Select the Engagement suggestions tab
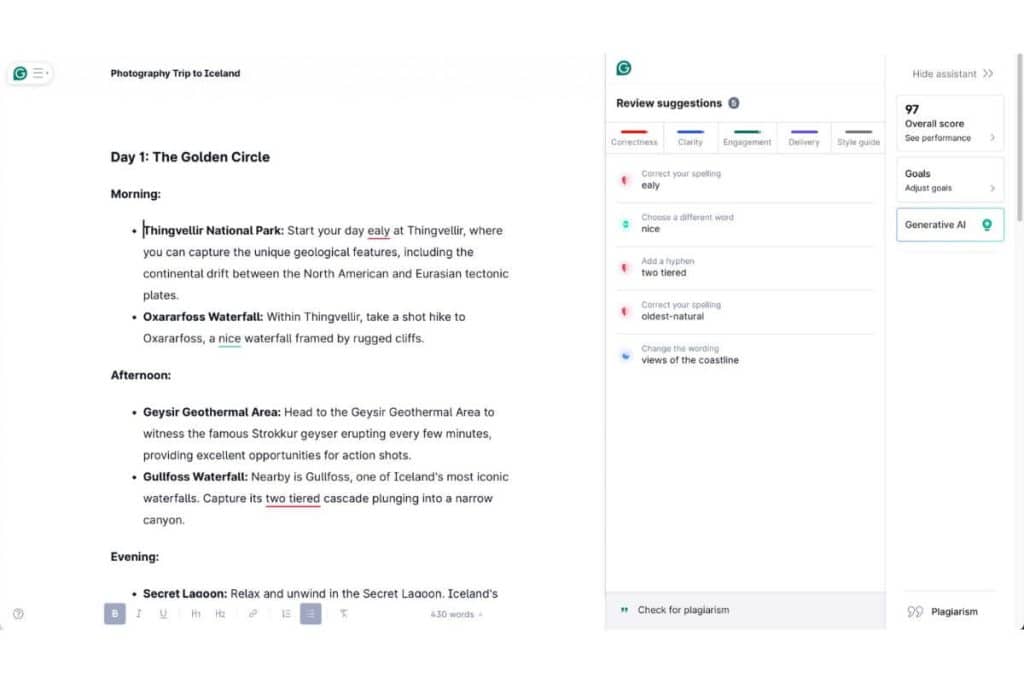1024x683 pixels. pyautogui.click(x=747, y=138)
